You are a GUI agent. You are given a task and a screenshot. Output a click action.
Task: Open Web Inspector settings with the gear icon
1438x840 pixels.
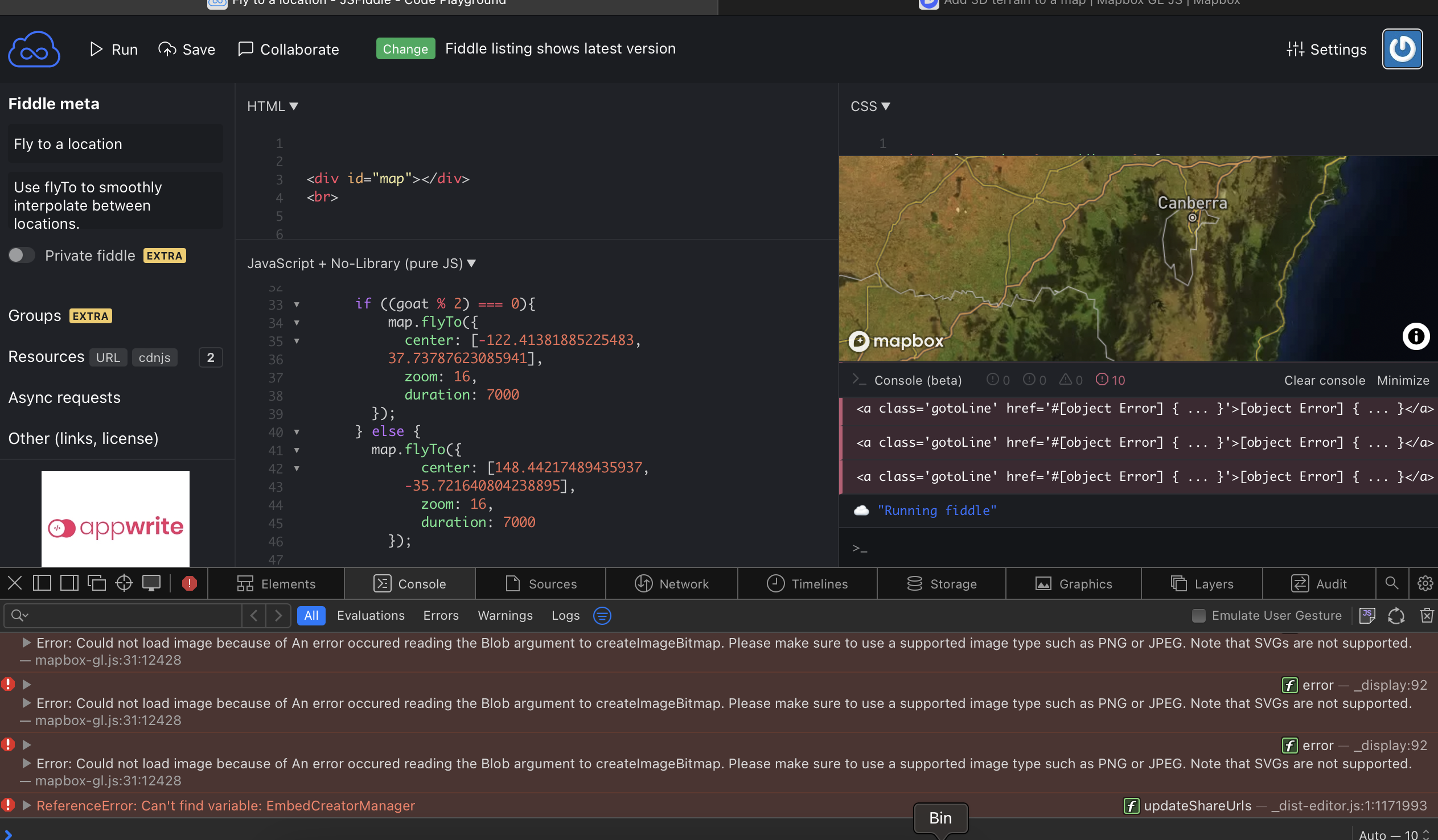point(1426,583)
